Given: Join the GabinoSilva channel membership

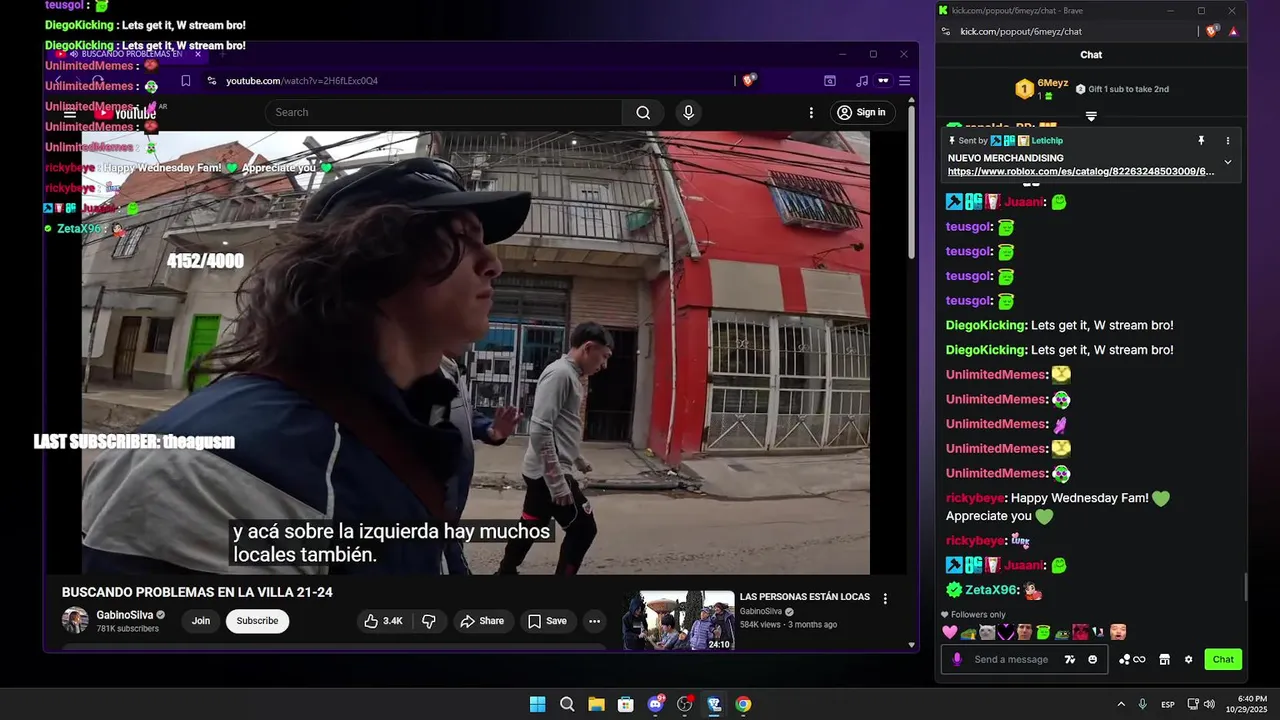Looking at the screenshot, I should (201, 621).
